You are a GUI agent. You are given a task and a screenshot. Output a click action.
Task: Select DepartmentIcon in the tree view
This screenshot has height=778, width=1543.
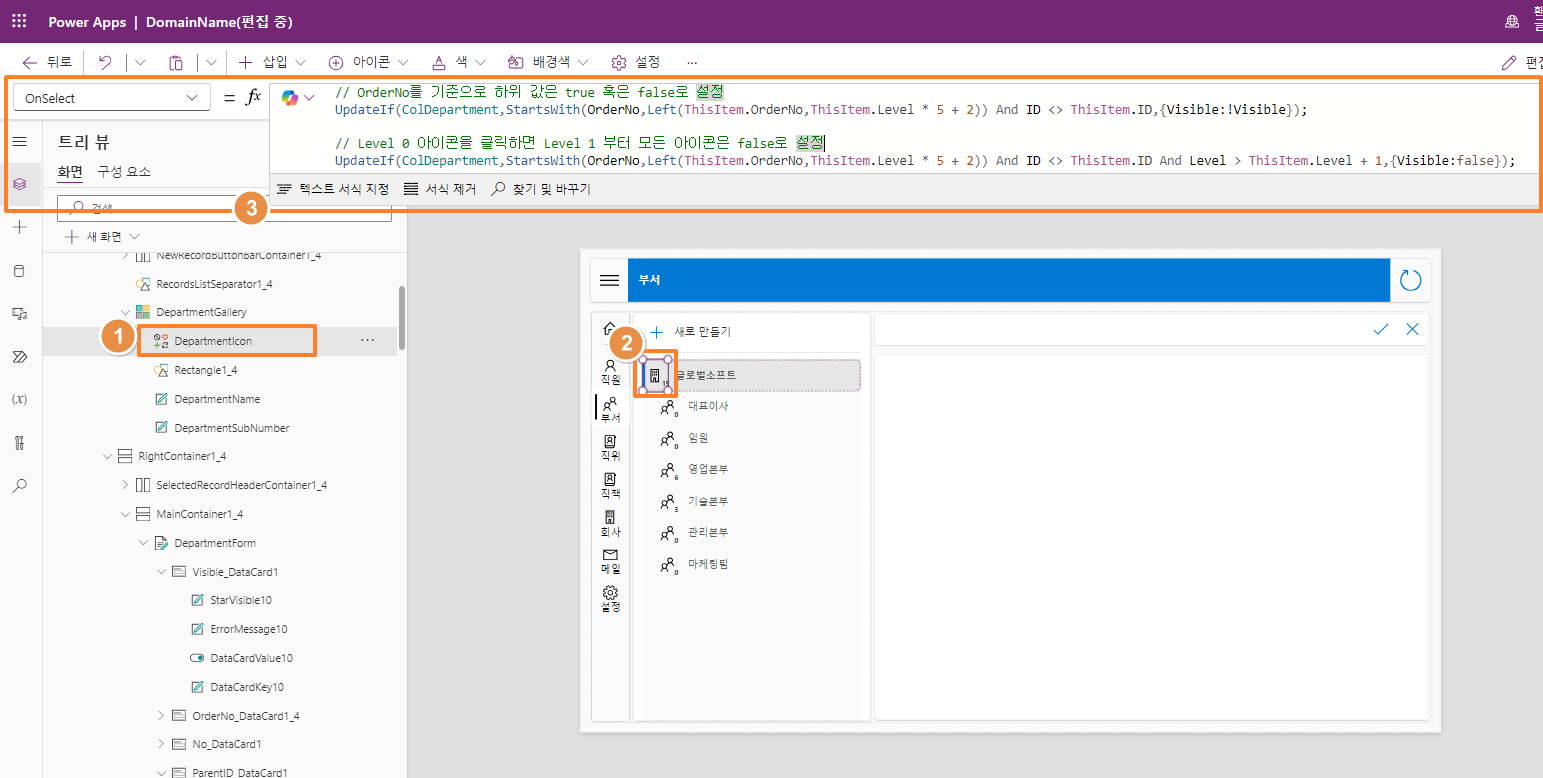click(x=213, y=341)
